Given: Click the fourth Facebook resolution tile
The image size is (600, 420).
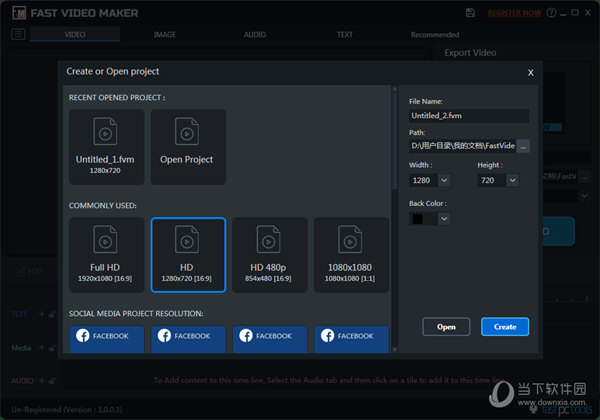Looking at the screenshot, I should point(351,339).
